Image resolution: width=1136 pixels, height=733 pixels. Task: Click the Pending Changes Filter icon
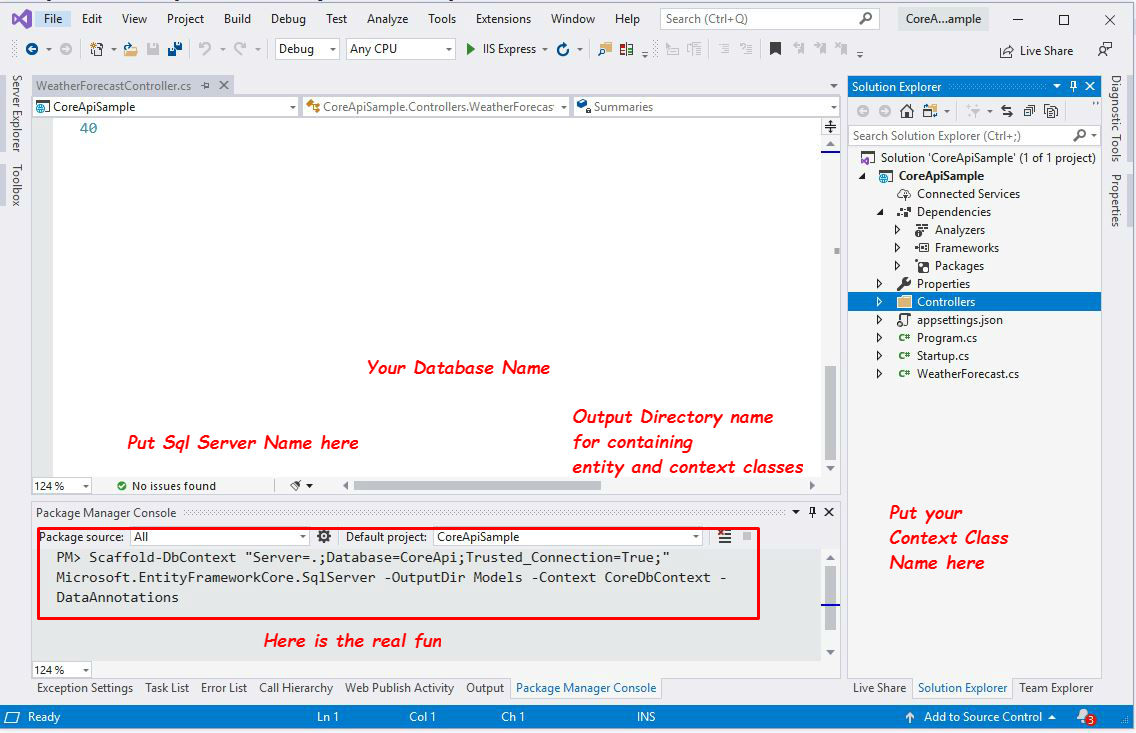click(974, 111)
